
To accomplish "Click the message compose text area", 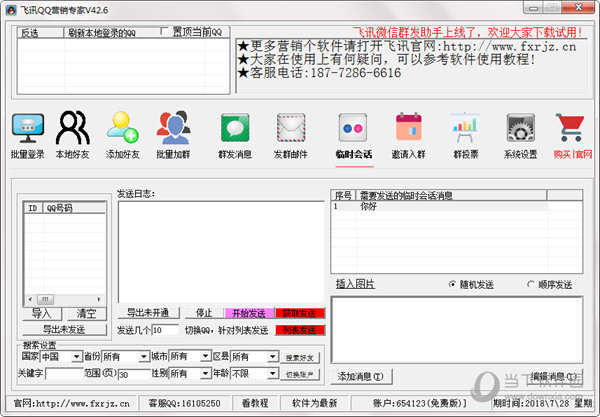I will (457, 330).
